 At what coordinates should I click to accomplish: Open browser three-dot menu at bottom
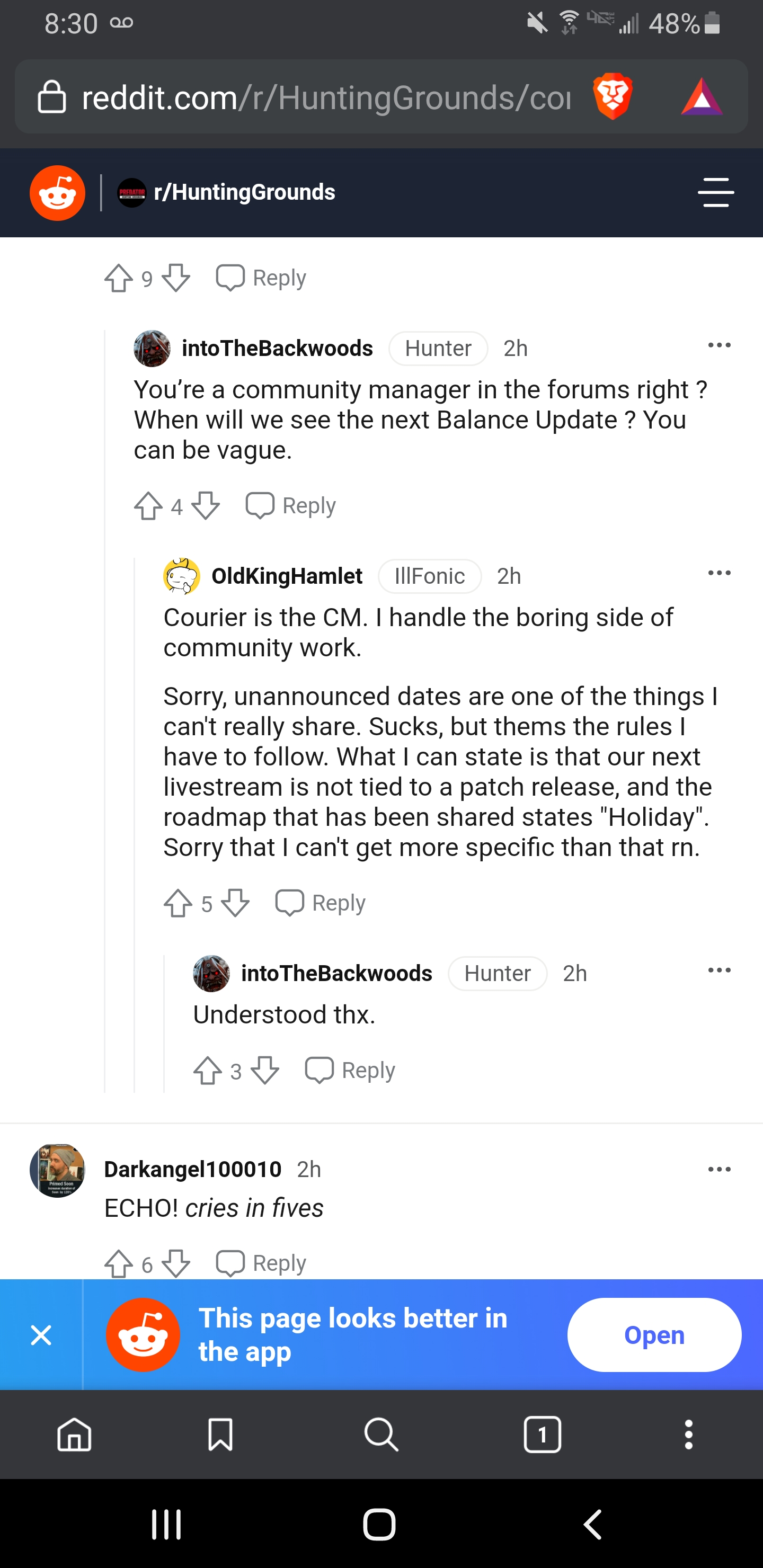[x=689, y=1434]
